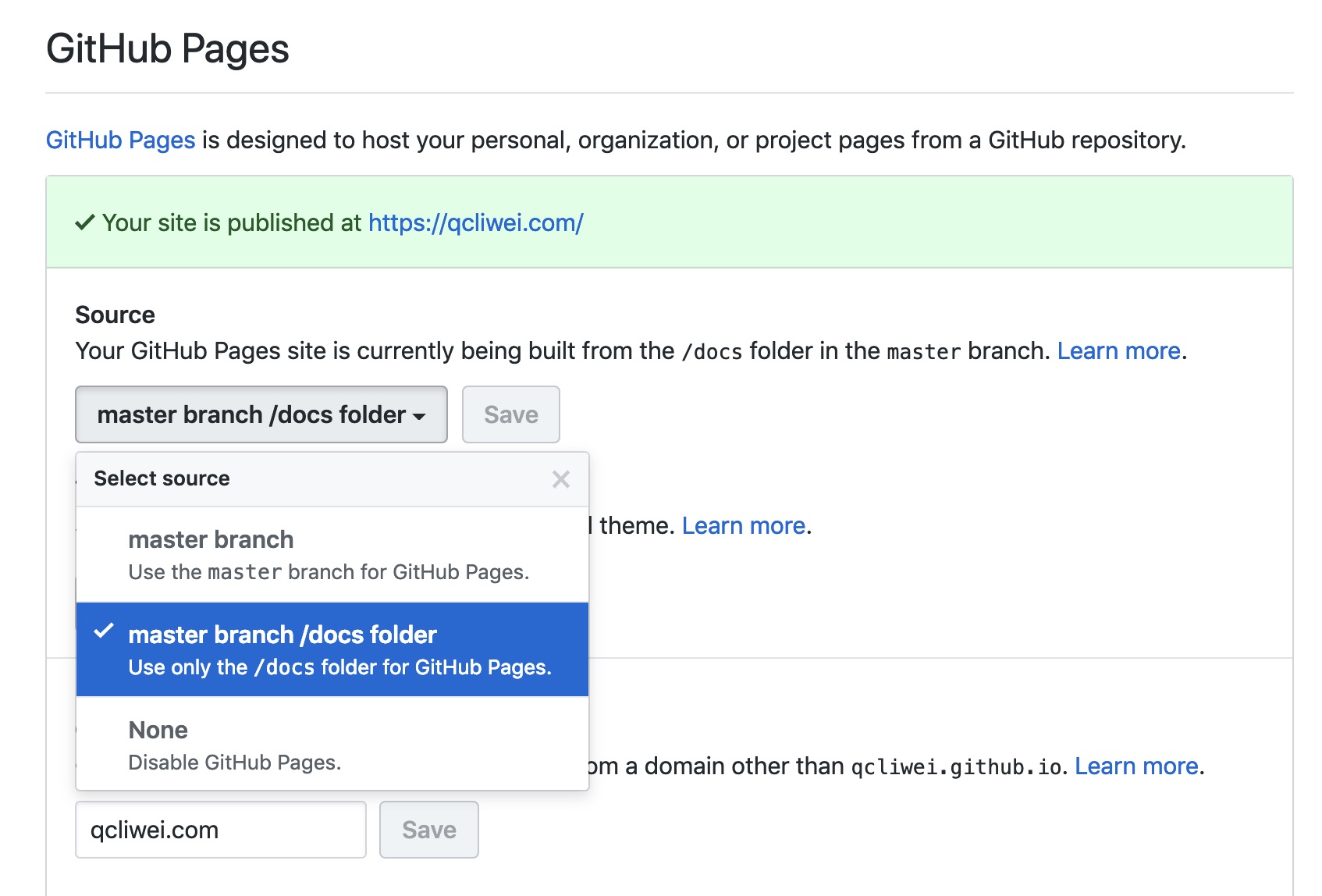
Task: Select master branch /docs folder option
Action: pos(332,649)
